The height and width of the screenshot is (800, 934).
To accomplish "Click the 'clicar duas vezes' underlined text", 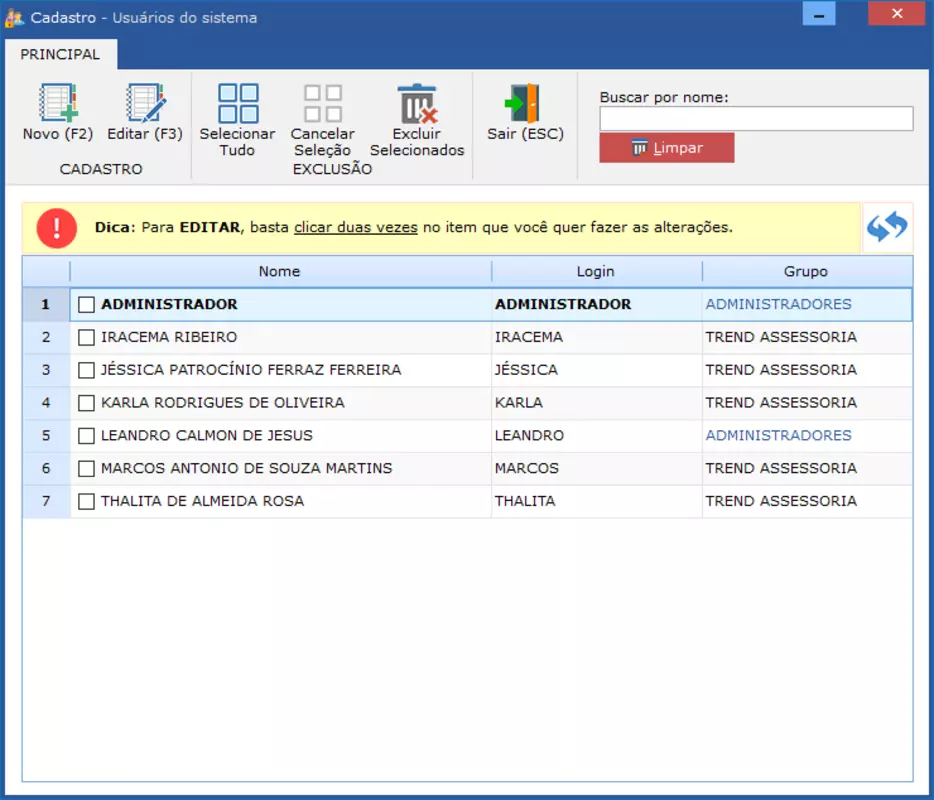I will (356, 228).
